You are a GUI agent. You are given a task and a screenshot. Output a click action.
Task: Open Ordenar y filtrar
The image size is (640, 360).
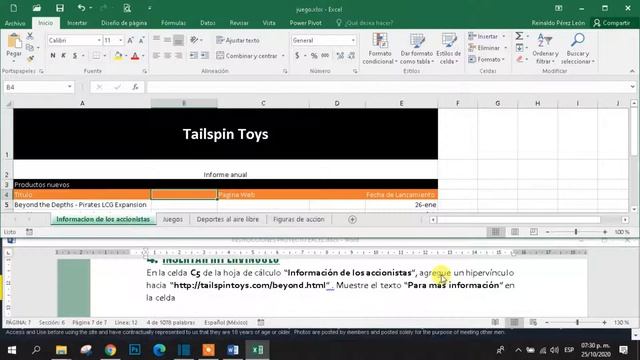[x=545, y=49]
